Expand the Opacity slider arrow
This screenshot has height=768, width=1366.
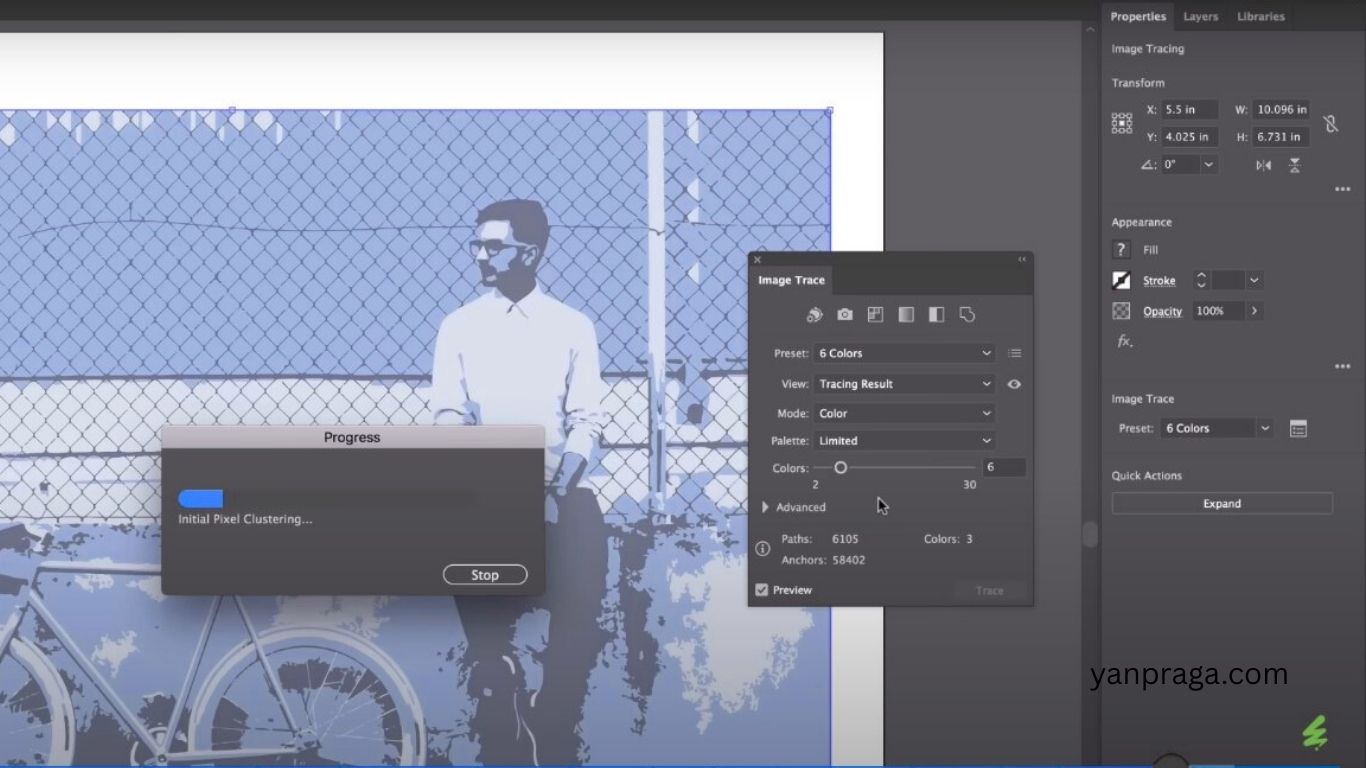pos(1254,311)
